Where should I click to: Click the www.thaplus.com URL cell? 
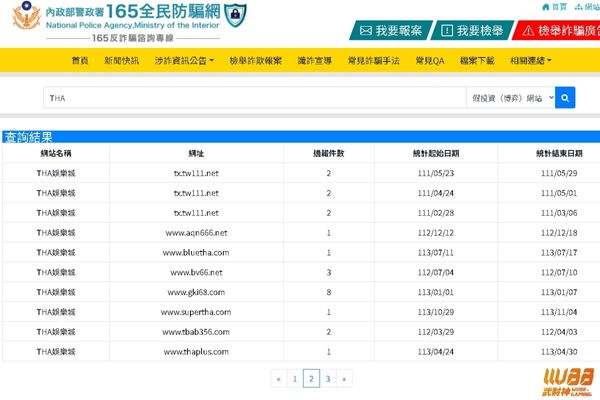pyautogui.click(x=196, y=352)
